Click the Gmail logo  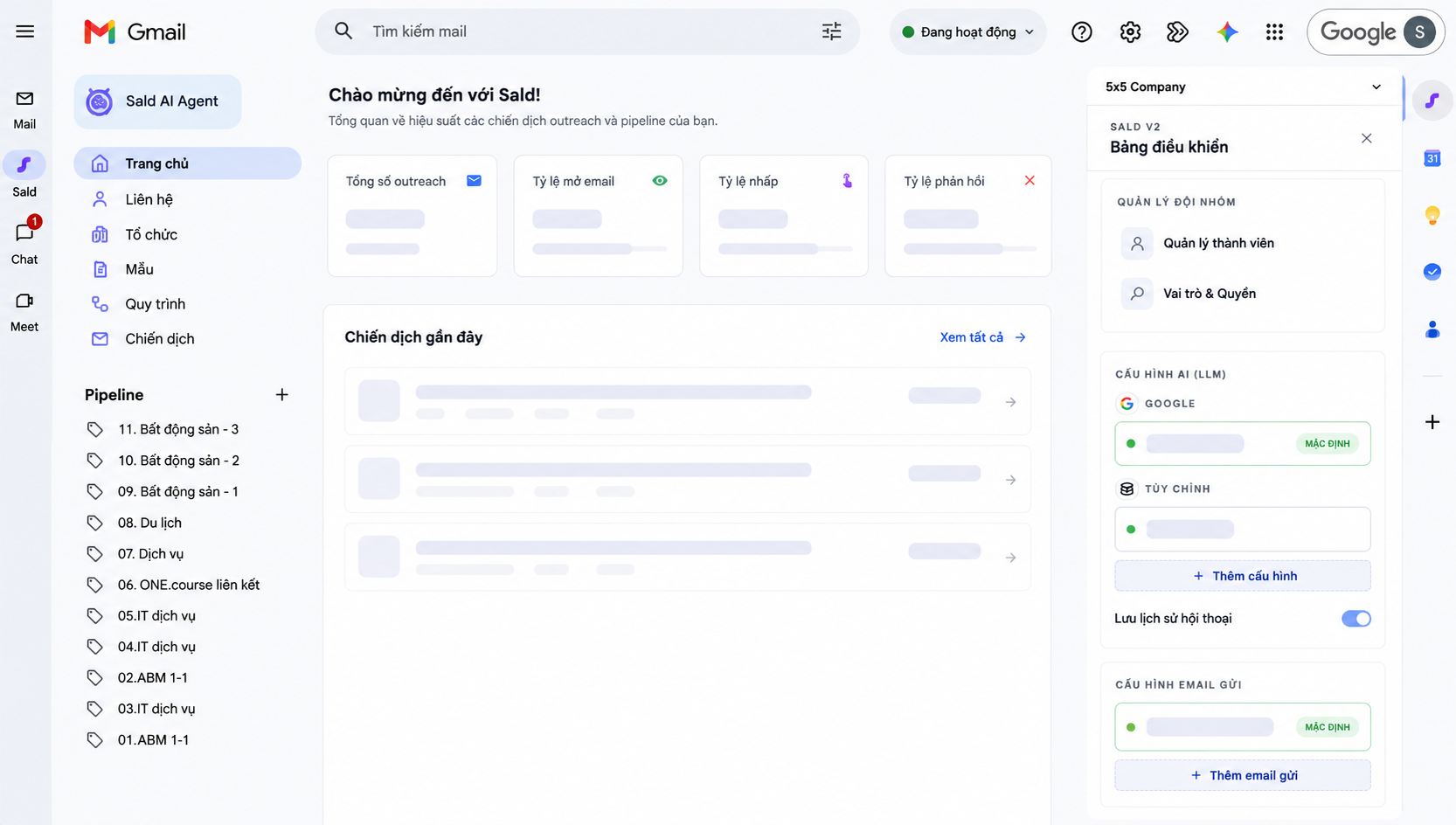[135, 32]
